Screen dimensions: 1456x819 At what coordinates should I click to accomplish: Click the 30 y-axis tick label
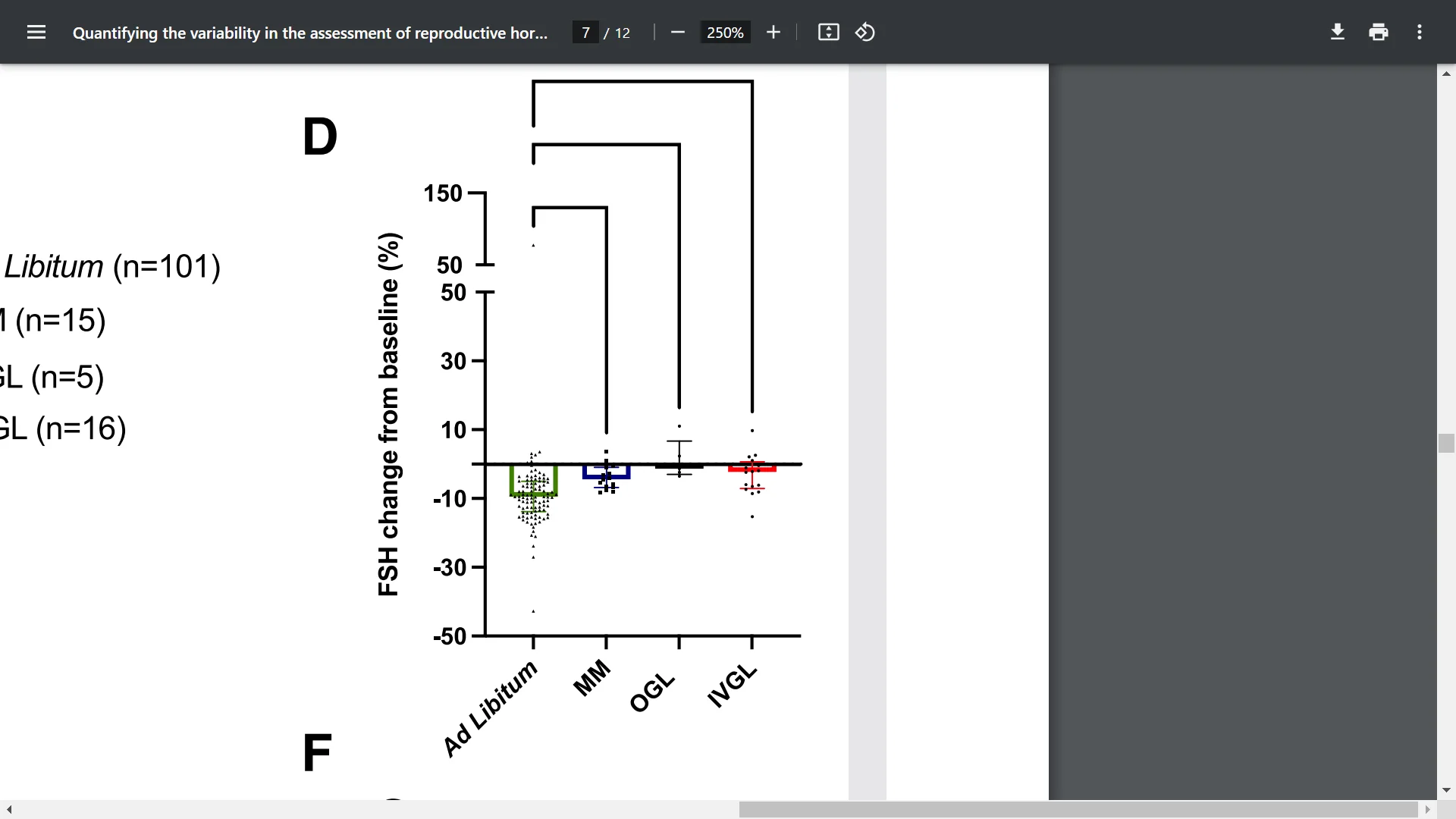tap(453, 361)
